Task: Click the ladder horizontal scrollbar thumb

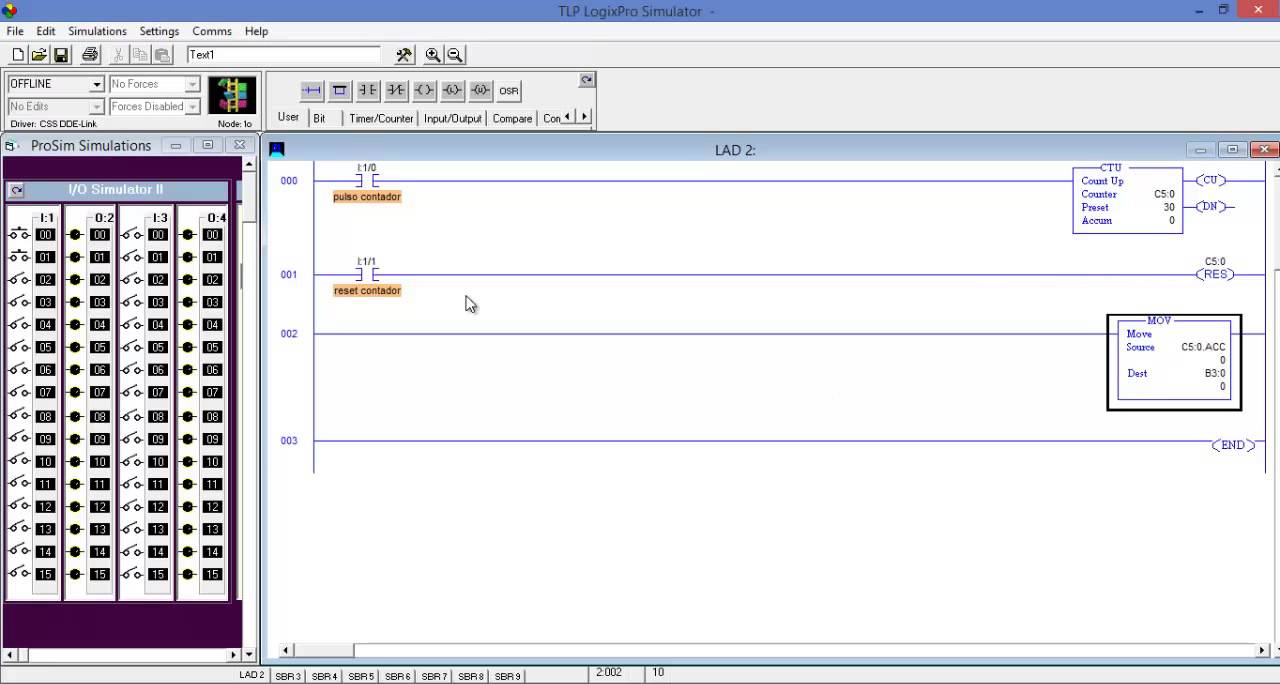Action: (x=324, y=651)
